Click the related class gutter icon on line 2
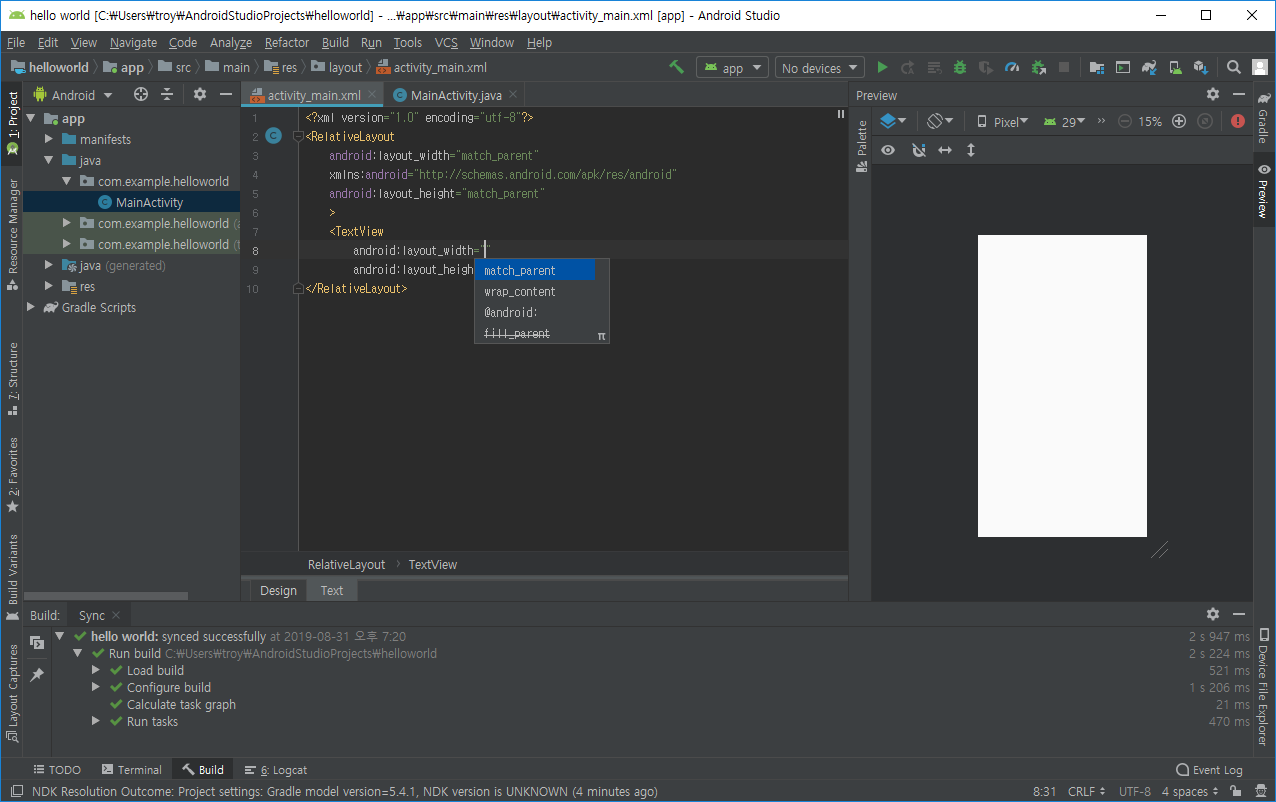The height and width of the screenshot is (802, 1276). click(273, 136)
